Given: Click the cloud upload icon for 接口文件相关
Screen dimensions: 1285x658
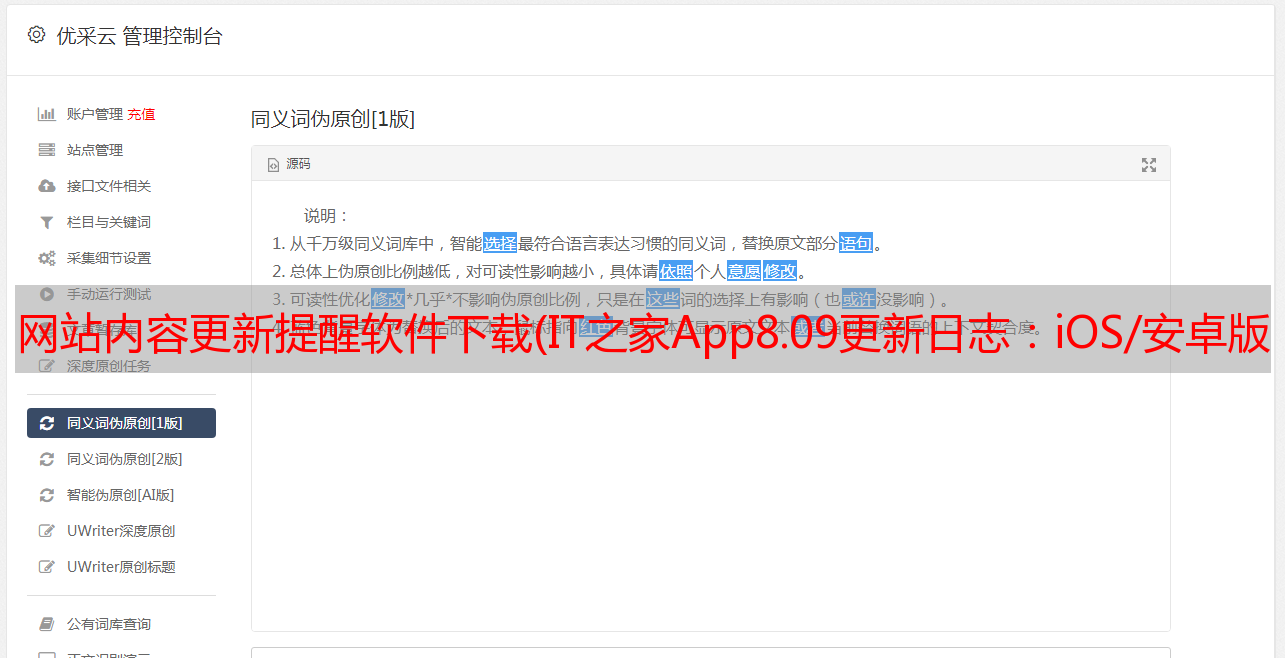Looking at the screenshot, I should (46, 186).
